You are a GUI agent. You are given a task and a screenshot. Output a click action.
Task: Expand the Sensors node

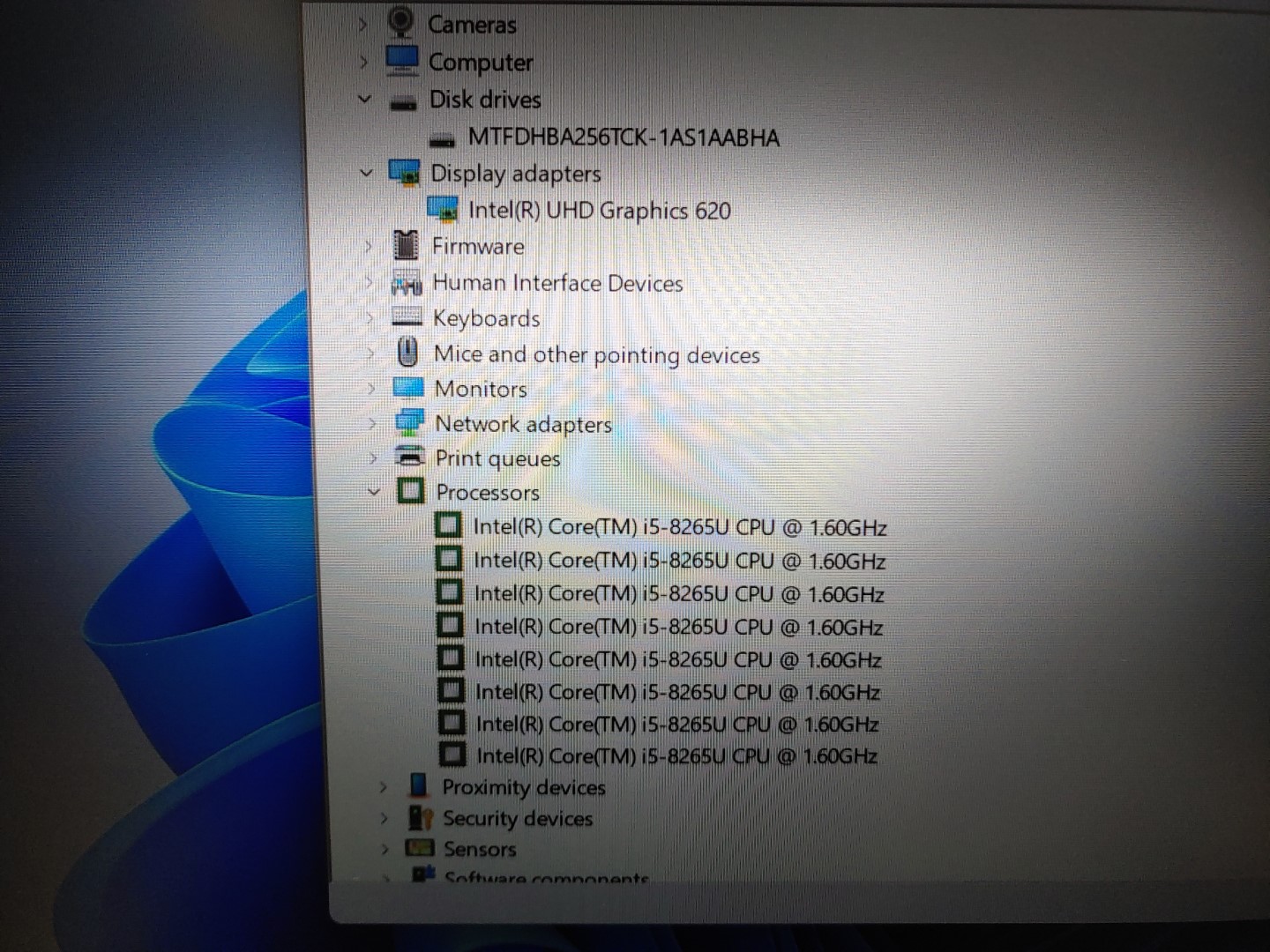(385, 850)
